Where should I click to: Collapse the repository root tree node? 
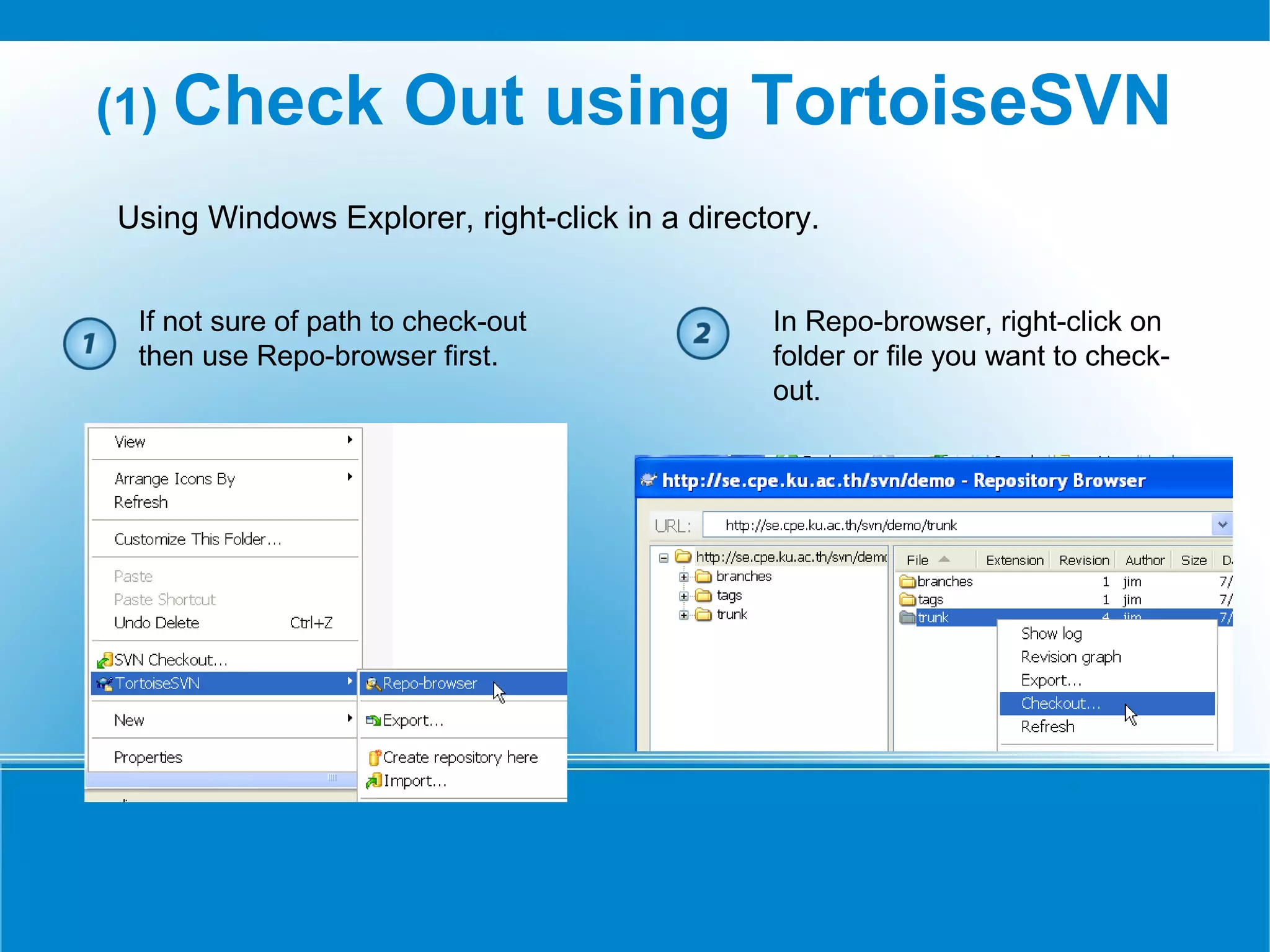point(664,558)
